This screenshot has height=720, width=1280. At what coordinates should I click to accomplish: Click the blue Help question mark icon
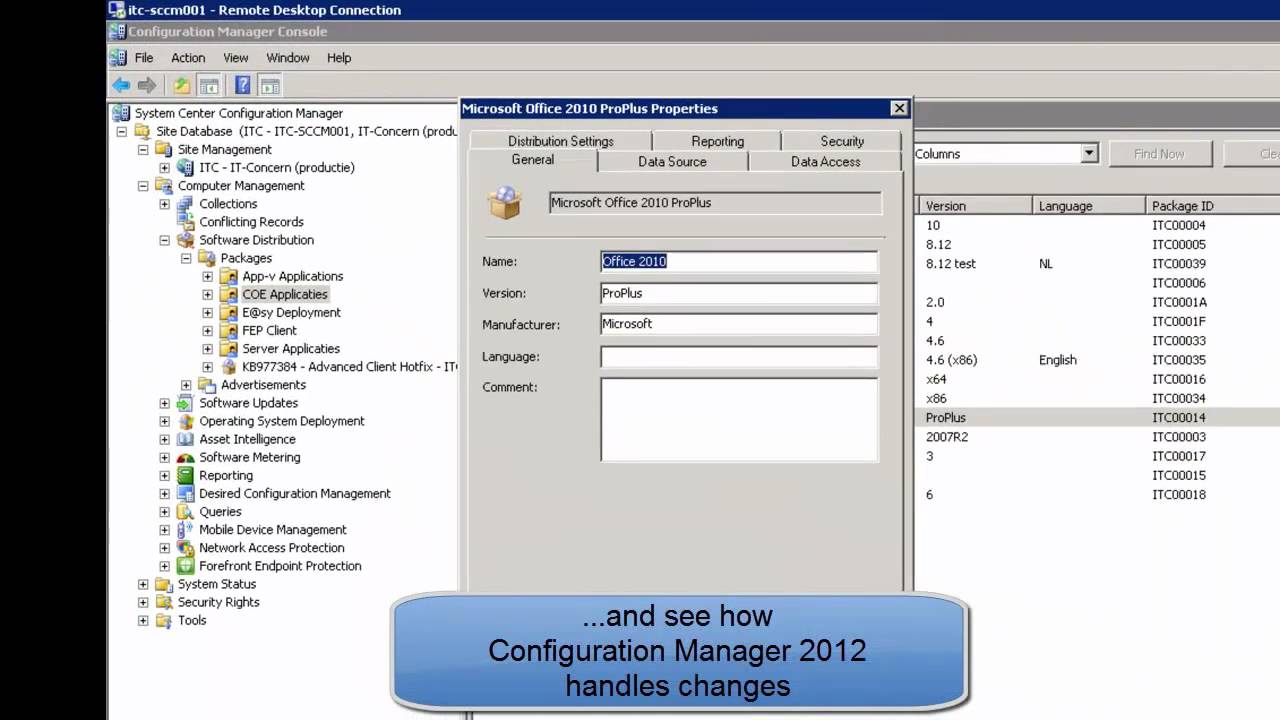coord(242,85)
